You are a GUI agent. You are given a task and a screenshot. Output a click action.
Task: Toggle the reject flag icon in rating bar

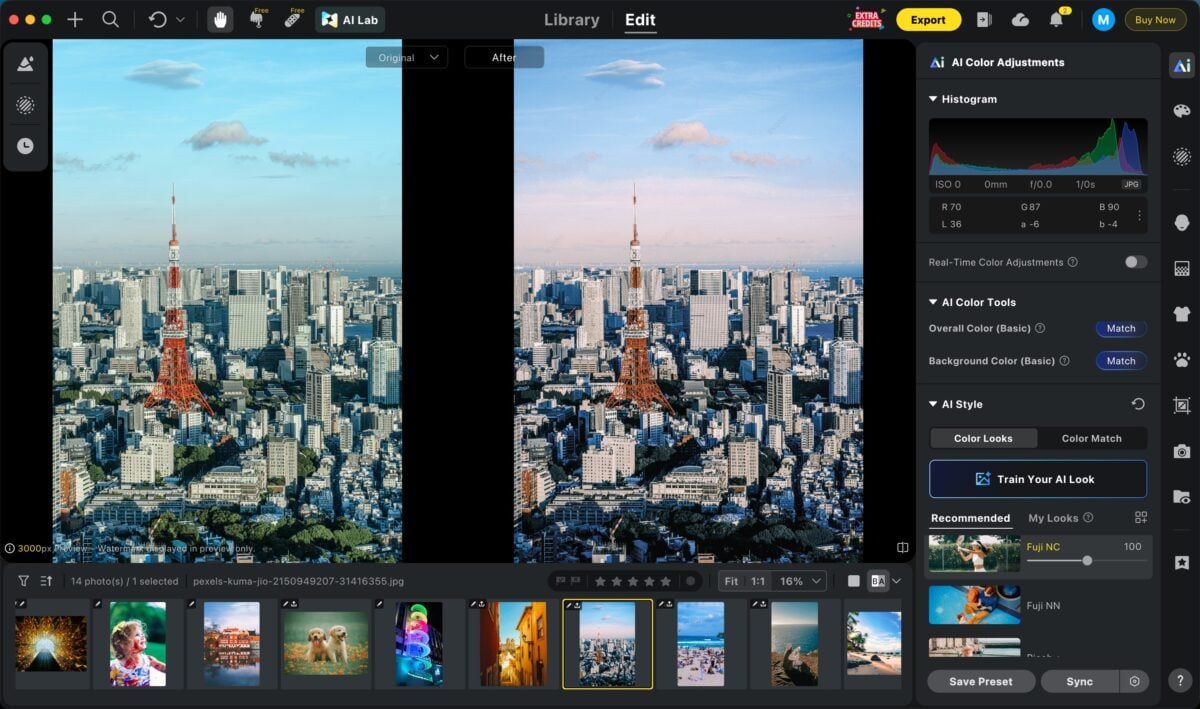[x=575, y=581]
